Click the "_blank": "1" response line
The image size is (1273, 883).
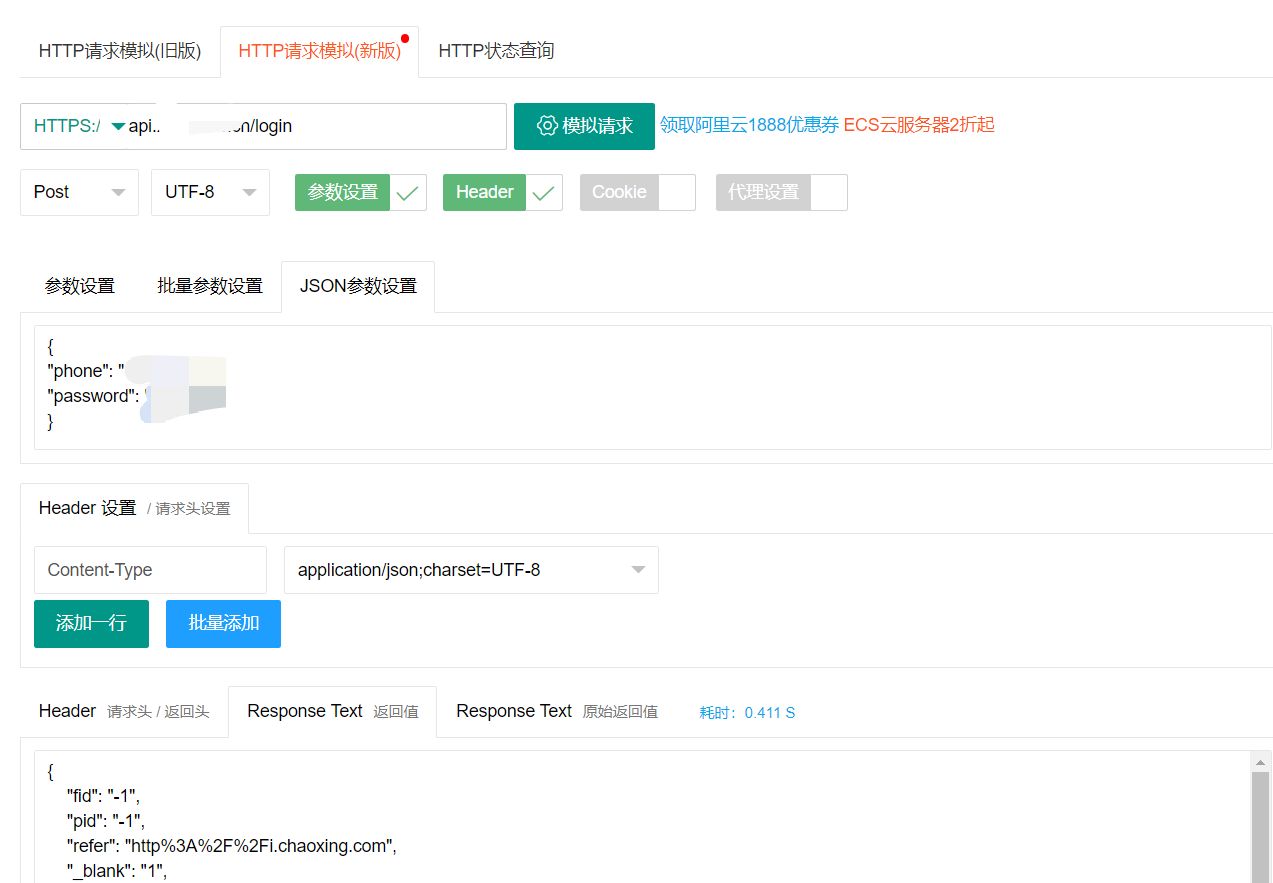pos(119,871)
